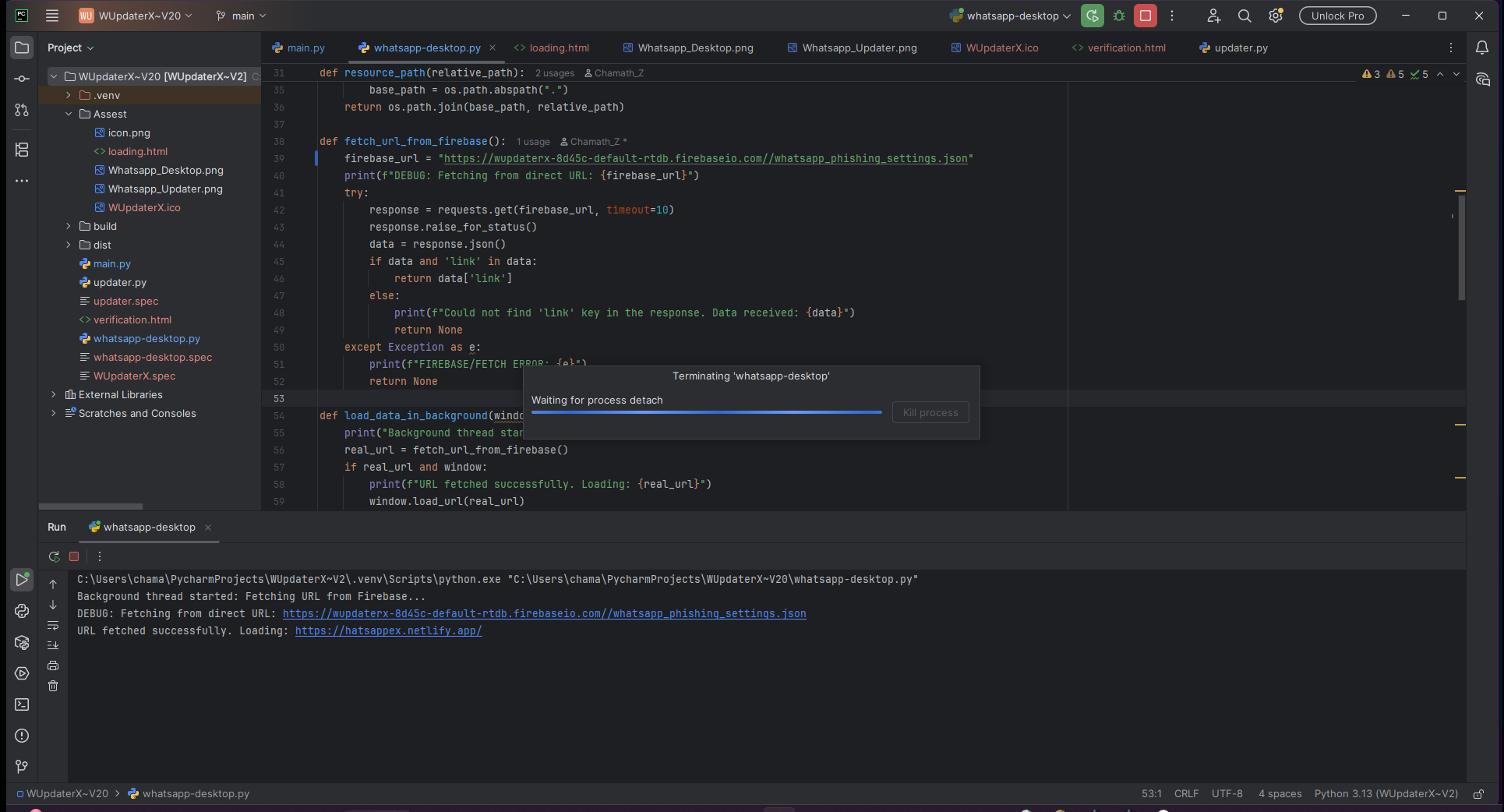
Task: Open the main hamburger menu
Action: click(52, 16)
